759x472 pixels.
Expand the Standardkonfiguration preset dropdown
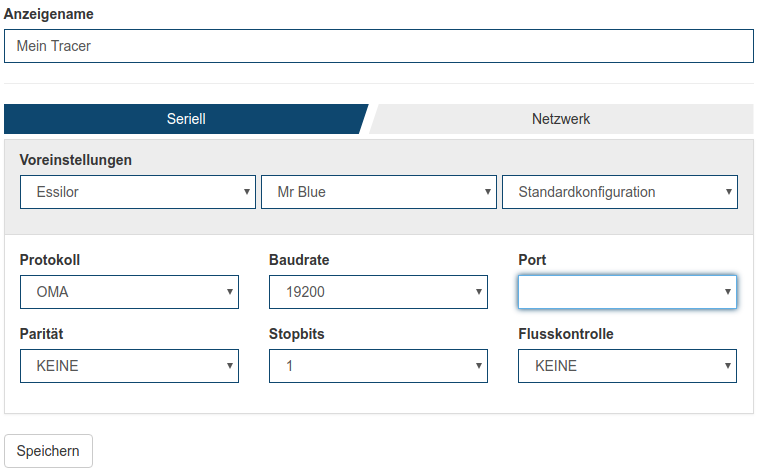coord(619,192)
